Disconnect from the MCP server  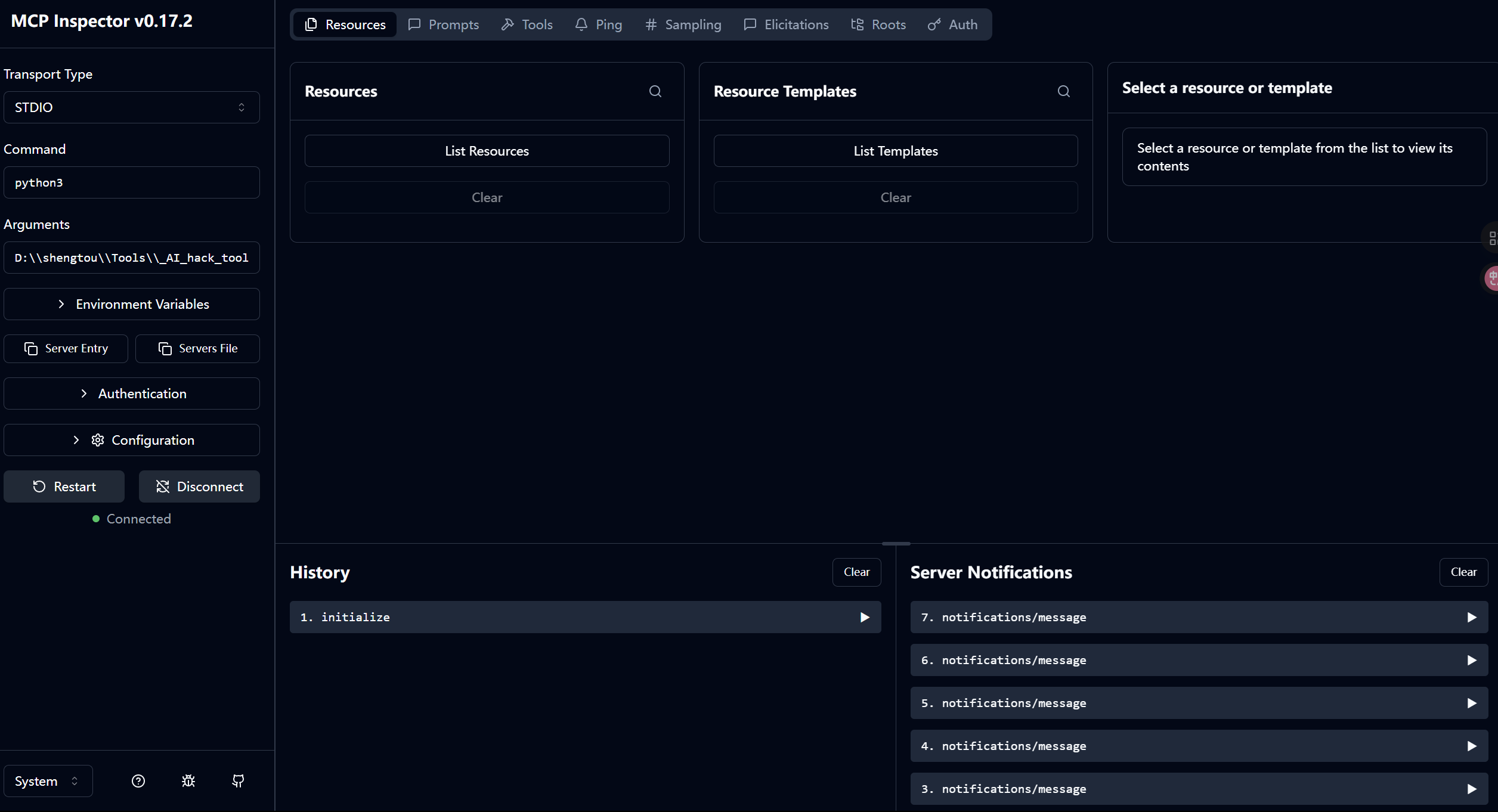(x=199, y=486)
